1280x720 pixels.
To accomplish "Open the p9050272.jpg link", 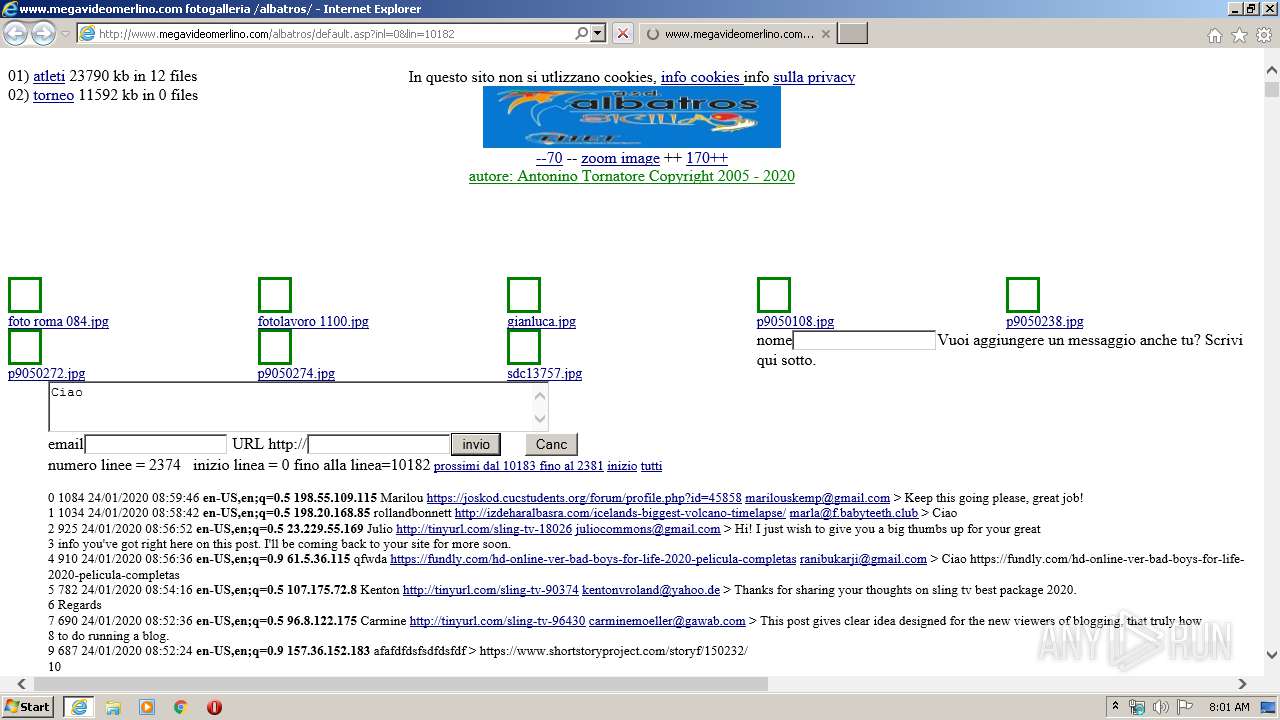I will tap(46, 373).
